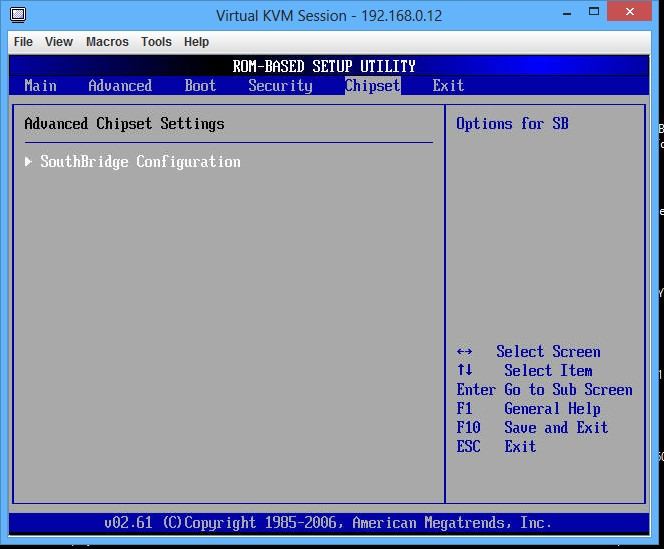Click the up-down arrows Select Item hint
The image size is (664, 549).
pos(525,371)
